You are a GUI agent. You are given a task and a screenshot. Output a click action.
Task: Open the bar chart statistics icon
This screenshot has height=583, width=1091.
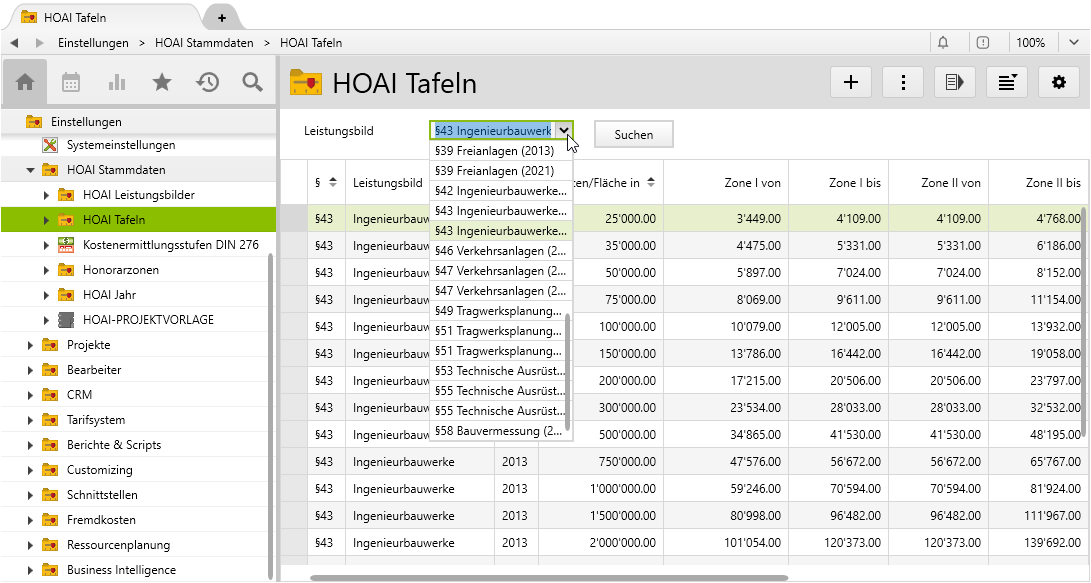(x=117, y=82)
